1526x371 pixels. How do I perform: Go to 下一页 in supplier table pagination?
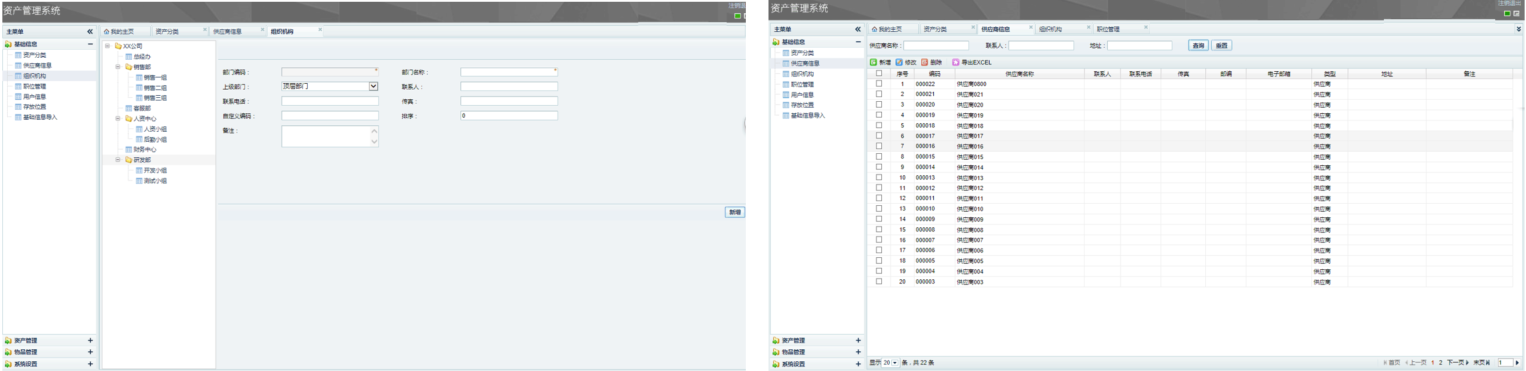pyautogui.click(x=1458, y=362)
